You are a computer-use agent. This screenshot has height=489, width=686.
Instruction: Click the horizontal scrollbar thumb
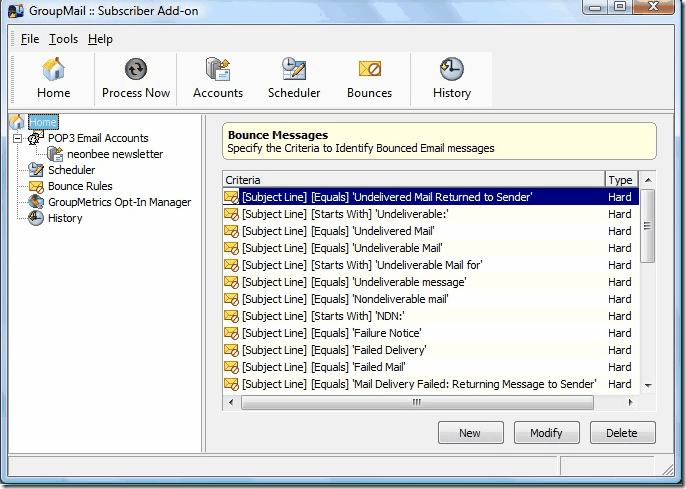pyautogui.click(x=417, y=402)
